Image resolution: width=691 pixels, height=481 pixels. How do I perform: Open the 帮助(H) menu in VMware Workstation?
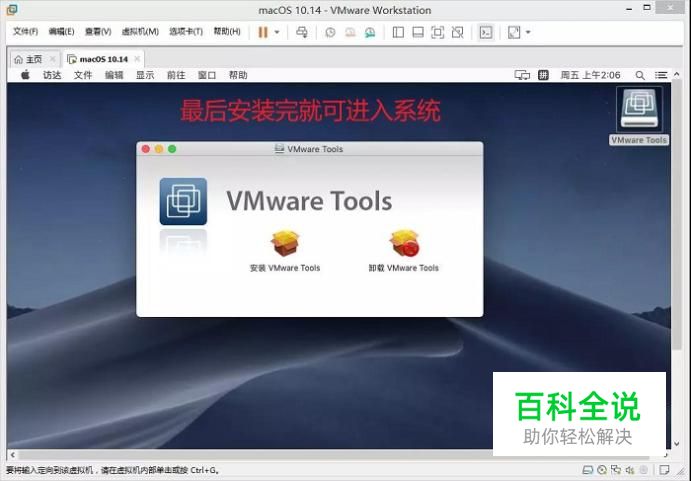point(227,31)
